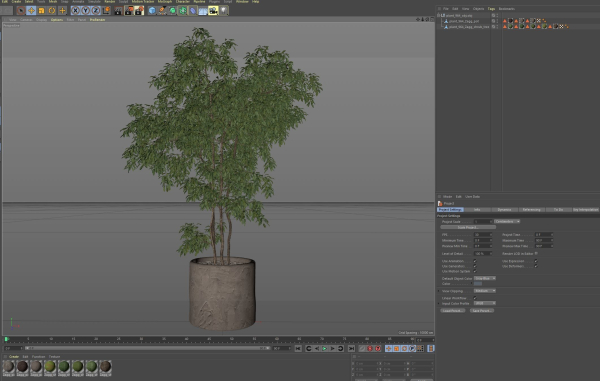Screen dimensions: 600x381
Task: Activate the Scale tool in top toolbar
Action: [41, 11]
